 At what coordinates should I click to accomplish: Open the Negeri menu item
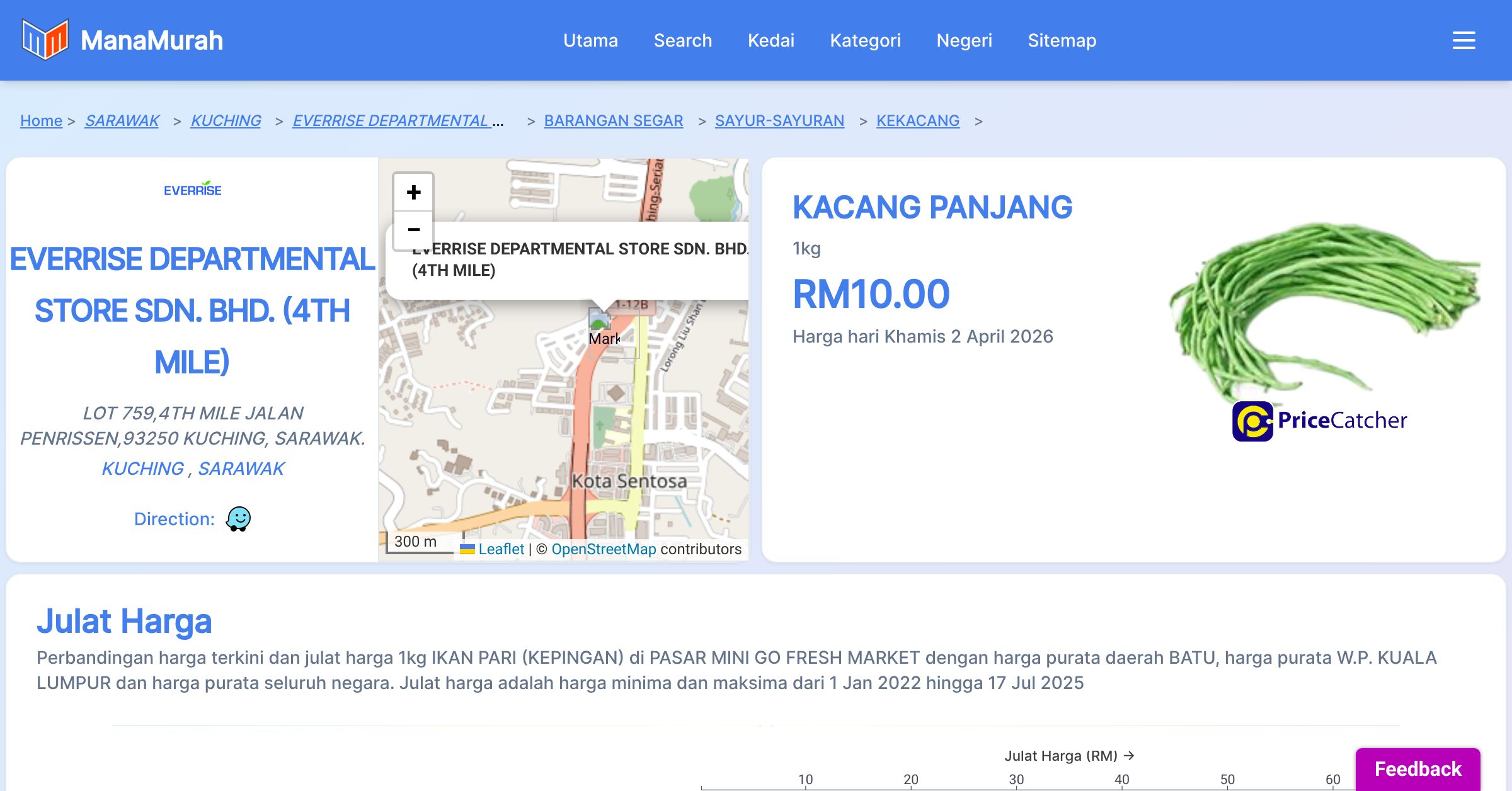(x=964, y=40)
